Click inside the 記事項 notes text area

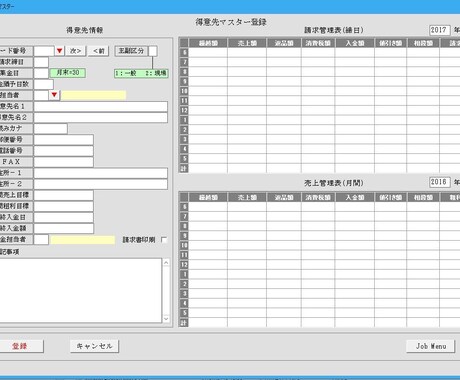(x=80, y=290)
